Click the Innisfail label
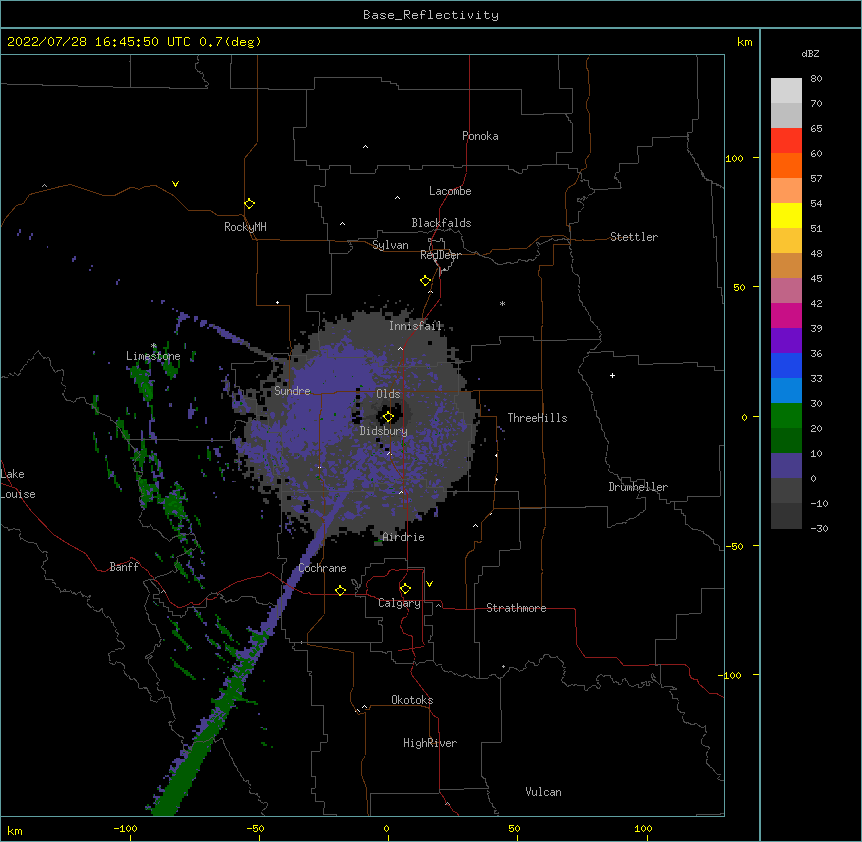 [x=415, y=326]
